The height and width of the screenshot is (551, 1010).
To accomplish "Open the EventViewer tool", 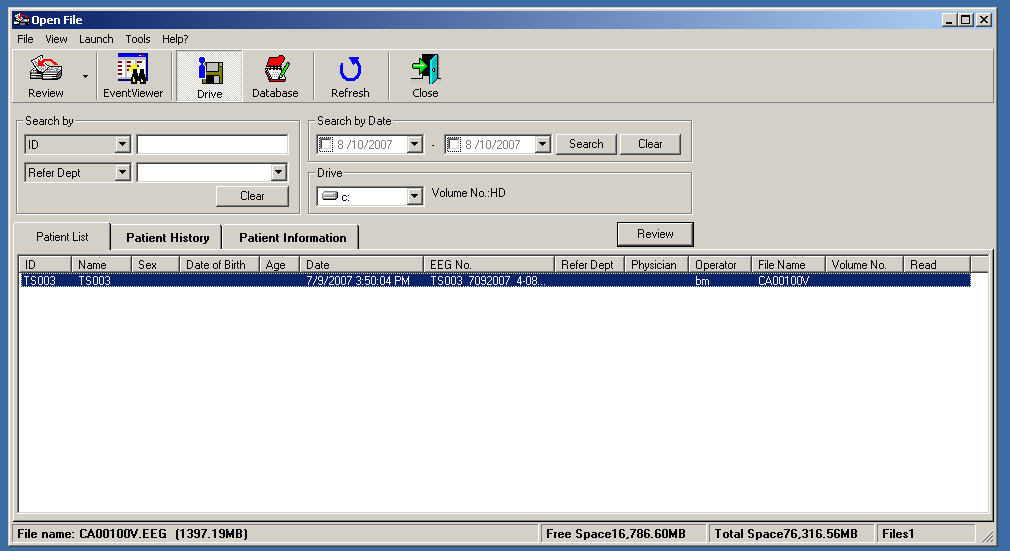I will (133, 71).
